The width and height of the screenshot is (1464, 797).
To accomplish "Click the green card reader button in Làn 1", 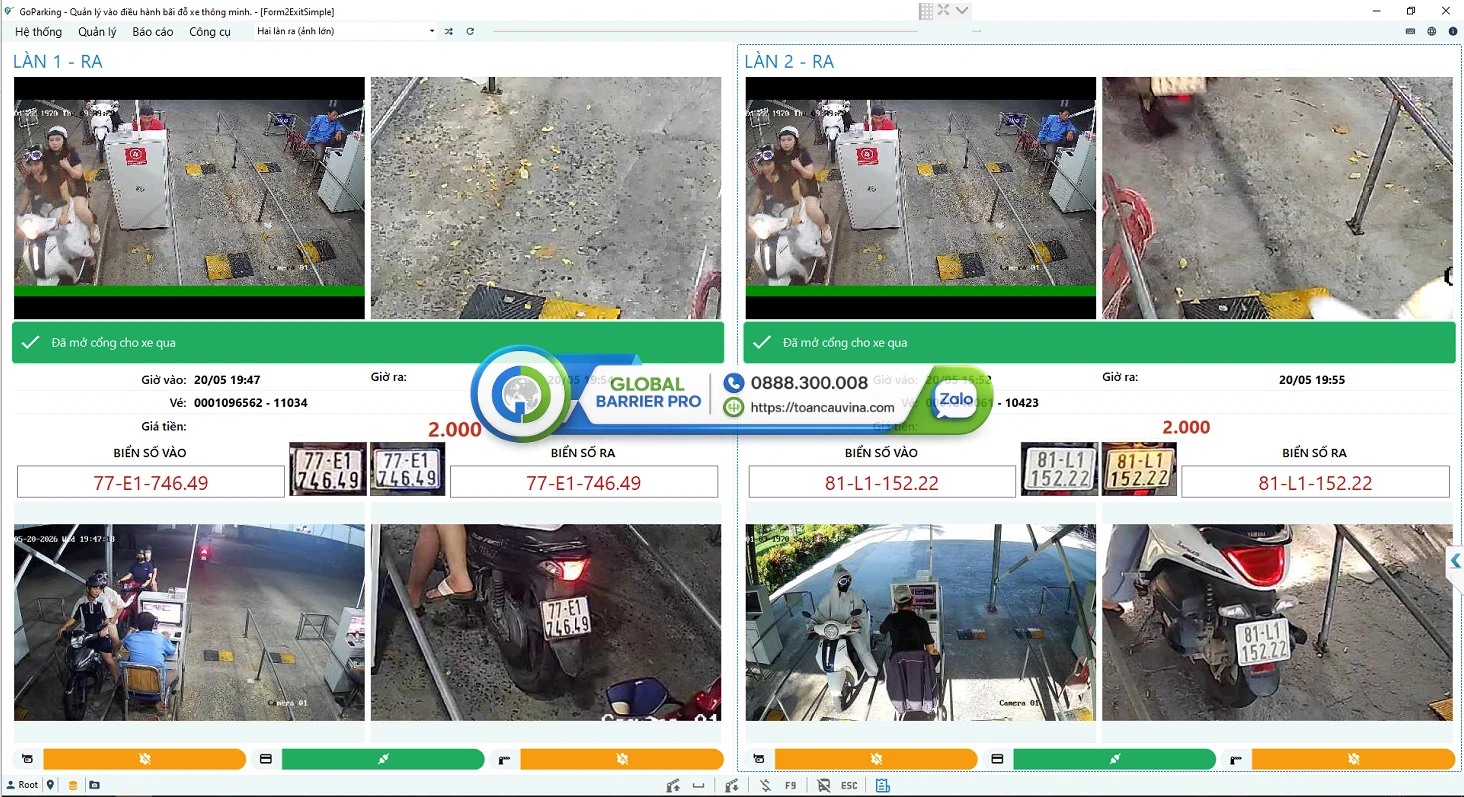I will [383, 759].
